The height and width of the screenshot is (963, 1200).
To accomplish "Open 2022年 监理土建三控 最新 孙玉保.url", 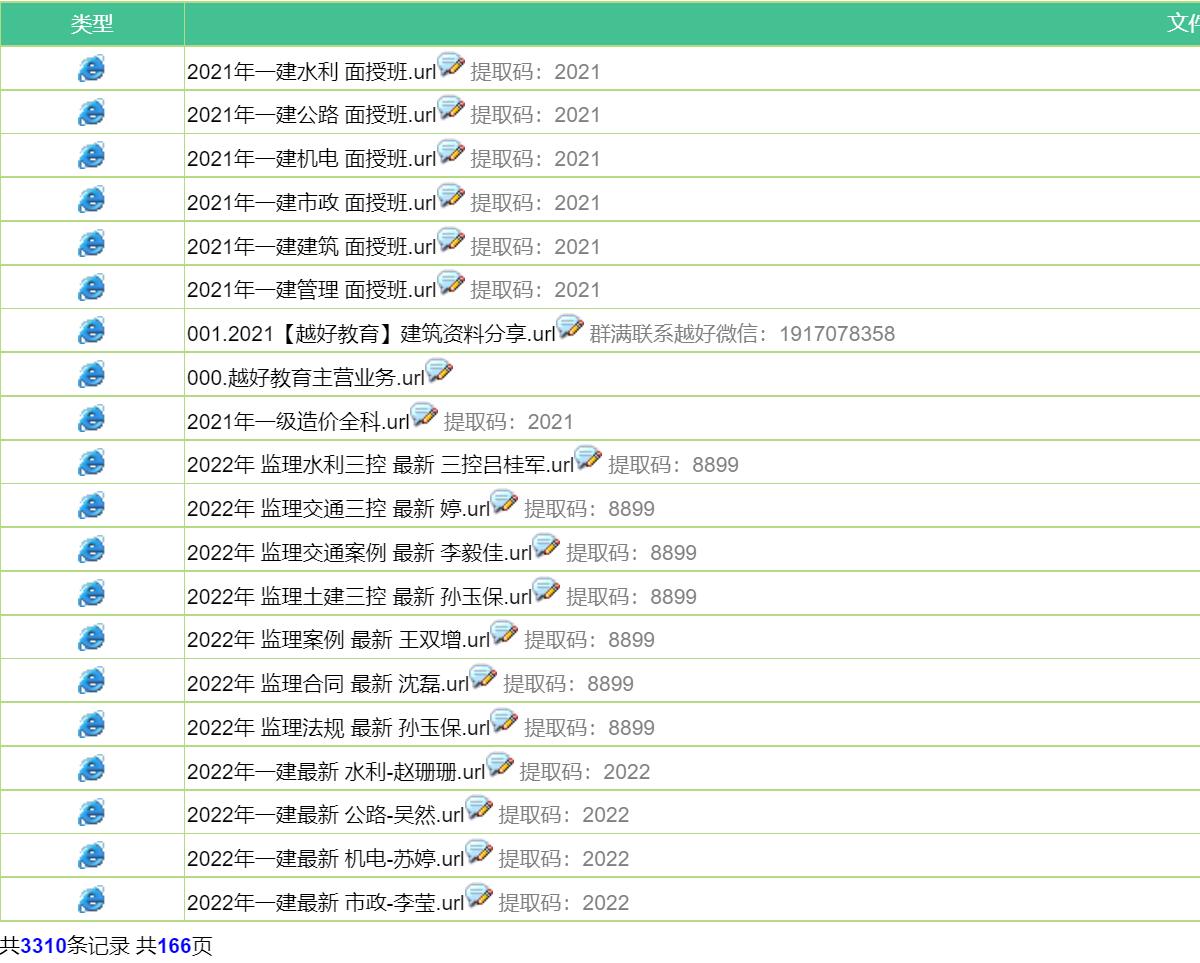I will (359, 597).
